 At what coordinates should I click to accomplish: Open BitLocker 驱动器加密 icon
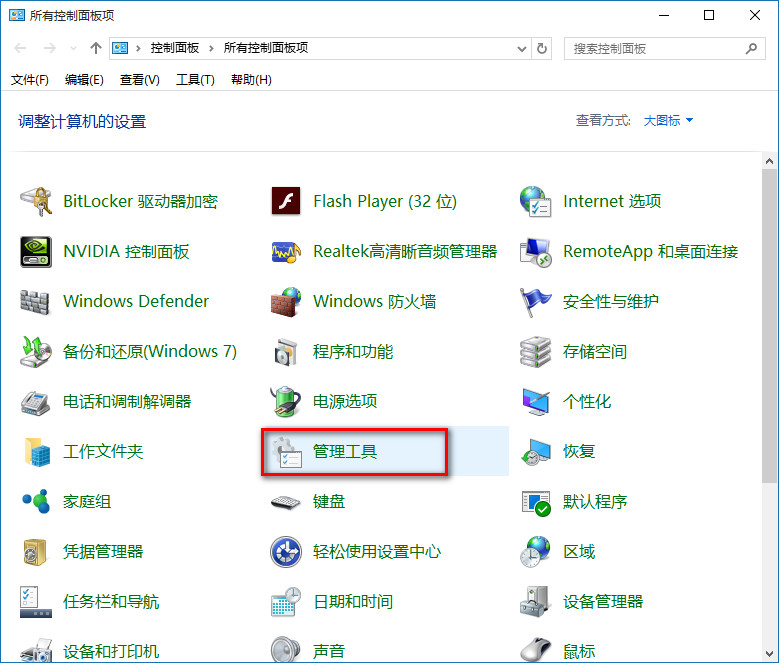pos(36,201)
